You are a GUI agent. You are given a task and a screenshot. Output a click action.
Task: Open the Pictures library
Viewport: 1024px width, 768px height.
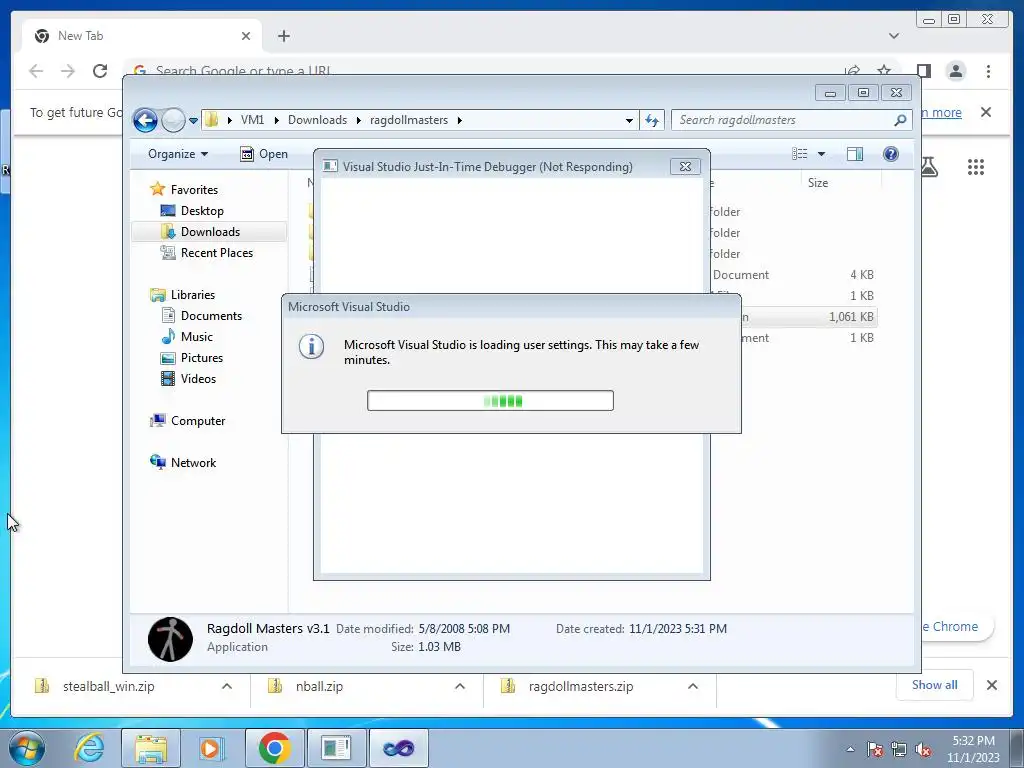(x=202, y=358)
